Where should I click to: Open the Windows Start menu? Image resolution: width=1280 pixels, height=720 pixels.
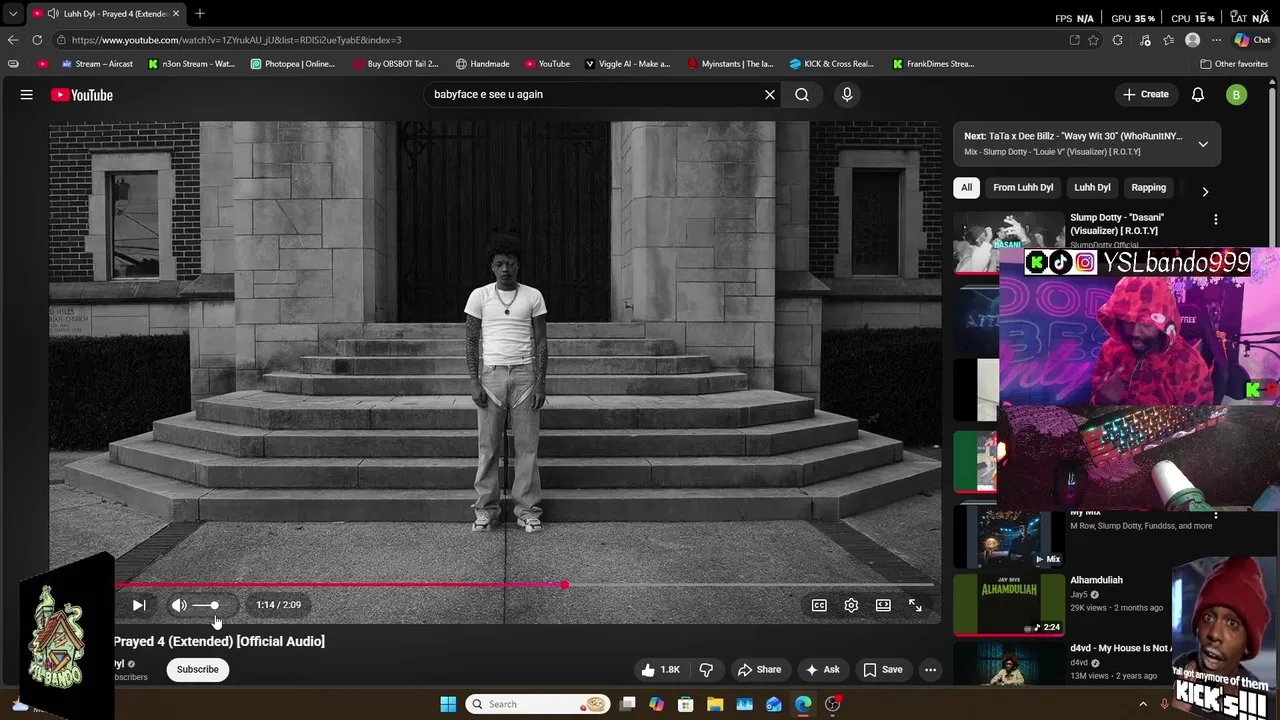(448, 704)
